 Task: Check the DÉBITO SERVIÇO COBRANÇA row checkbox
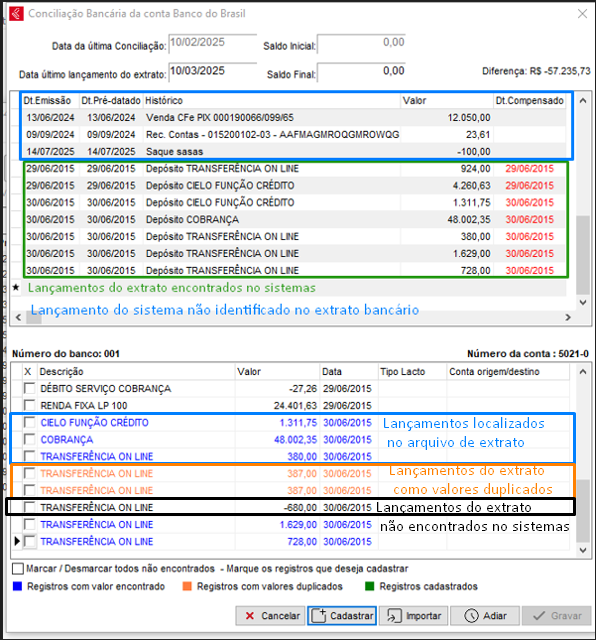tap(29, 388)
